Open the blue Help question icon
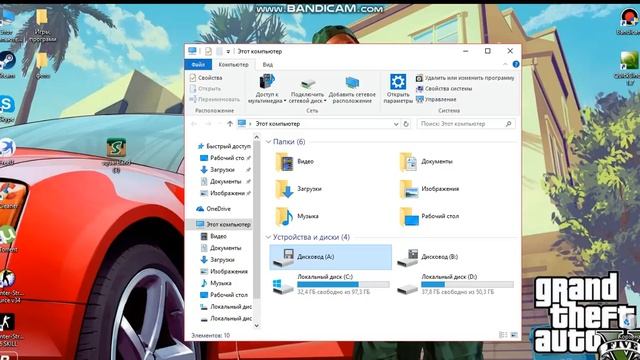Image resolution: width=640 pixels, height=360 pixels. click(x=516, y=64)
